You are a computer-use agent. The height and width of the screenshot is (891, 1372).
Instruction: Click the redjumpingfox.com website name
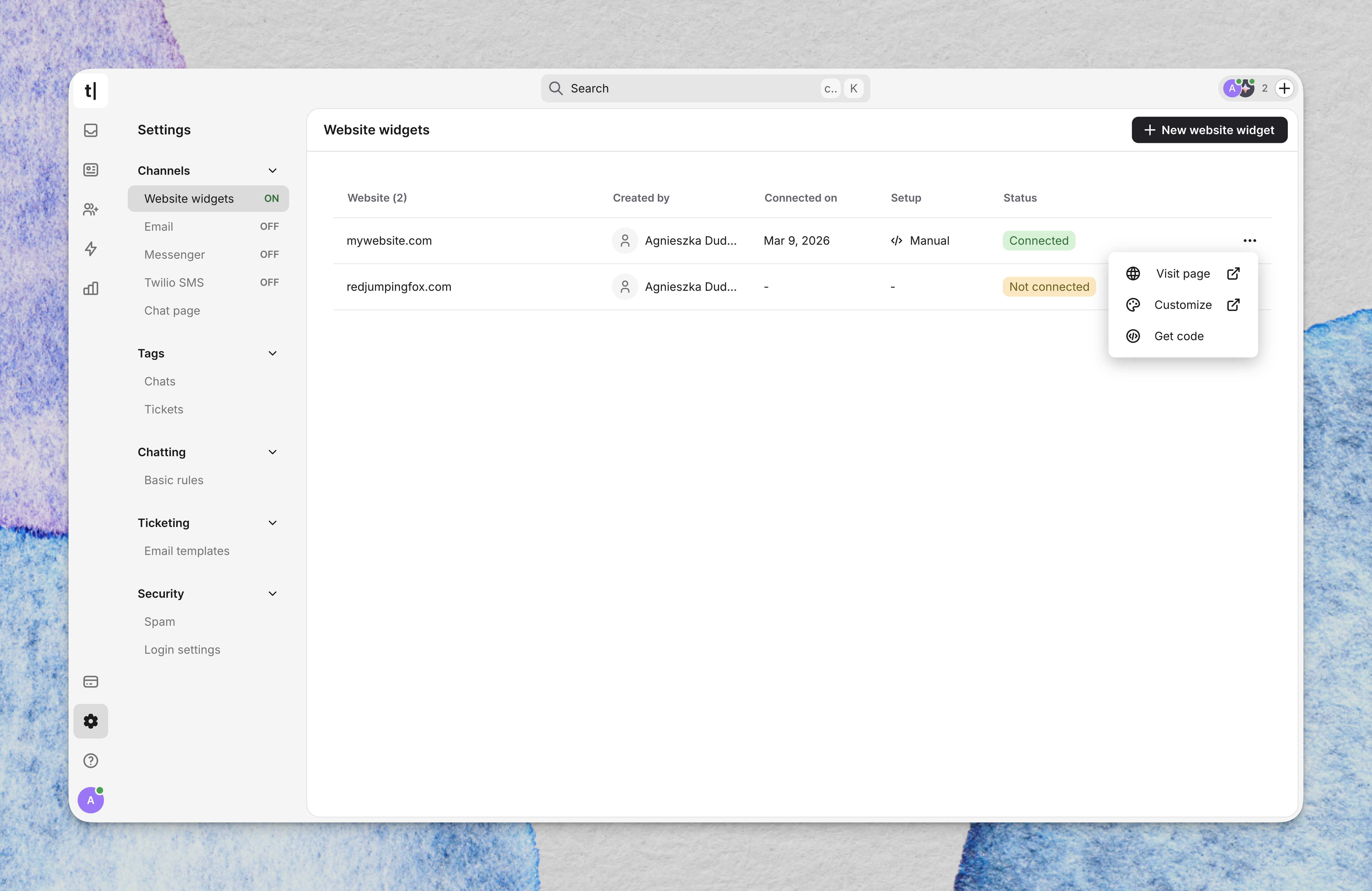pos(399,287)
